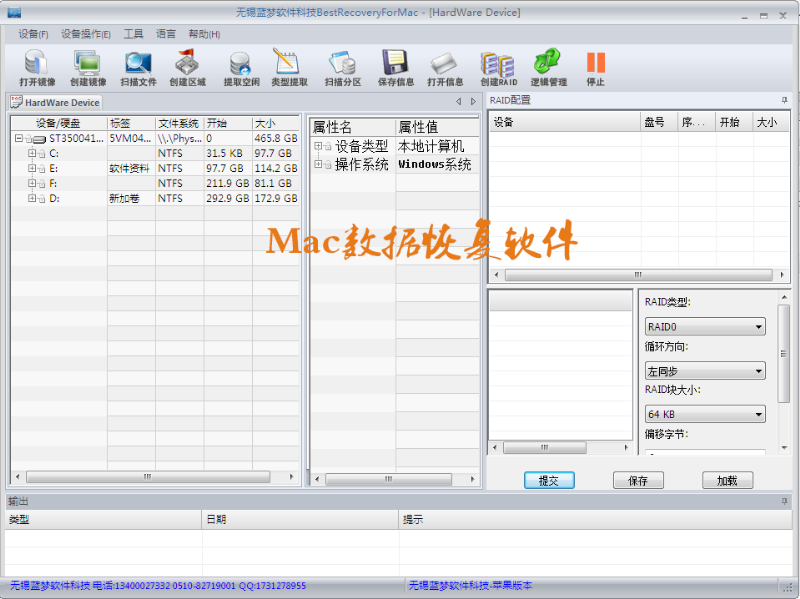The width and height of the screenshot is (800, 599).
Task: Click the 提示 column header in output panel
Action: pos(595,519)
